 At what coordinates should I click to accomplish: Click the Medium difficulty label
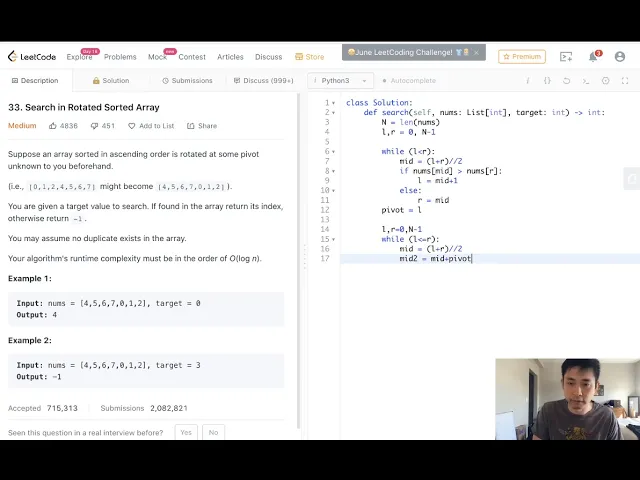point(22,126)
